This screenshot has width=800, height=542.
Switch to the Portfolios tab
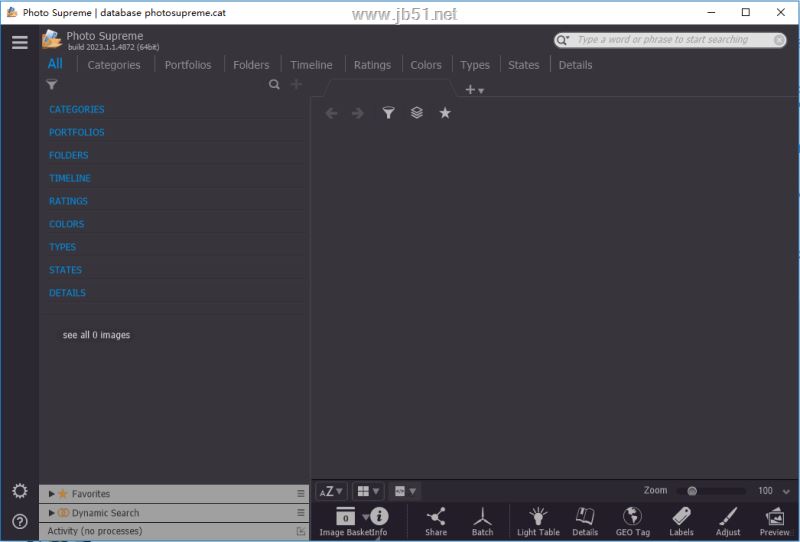[x=188, y=65]
